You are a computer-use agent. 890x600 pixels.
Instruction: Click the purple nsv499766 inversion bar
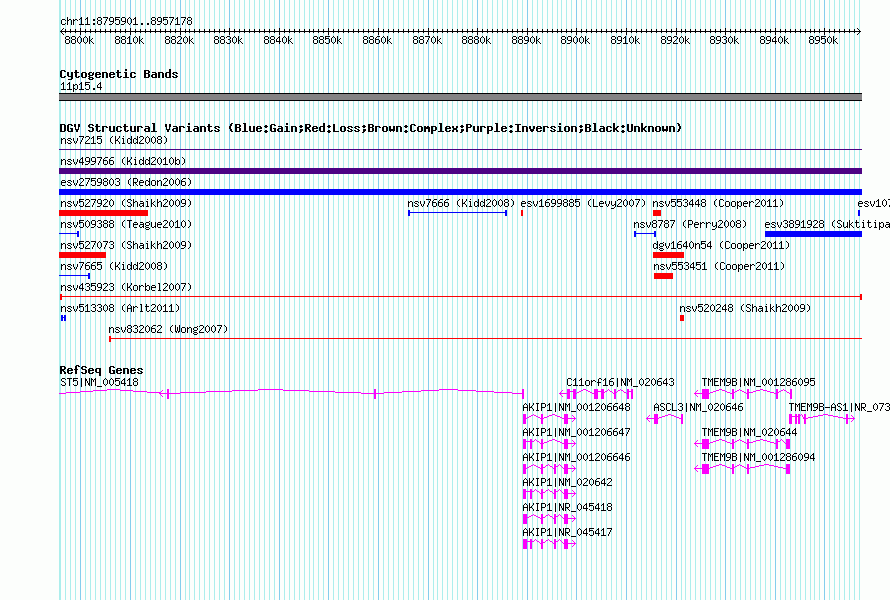(x=460, y=171)
